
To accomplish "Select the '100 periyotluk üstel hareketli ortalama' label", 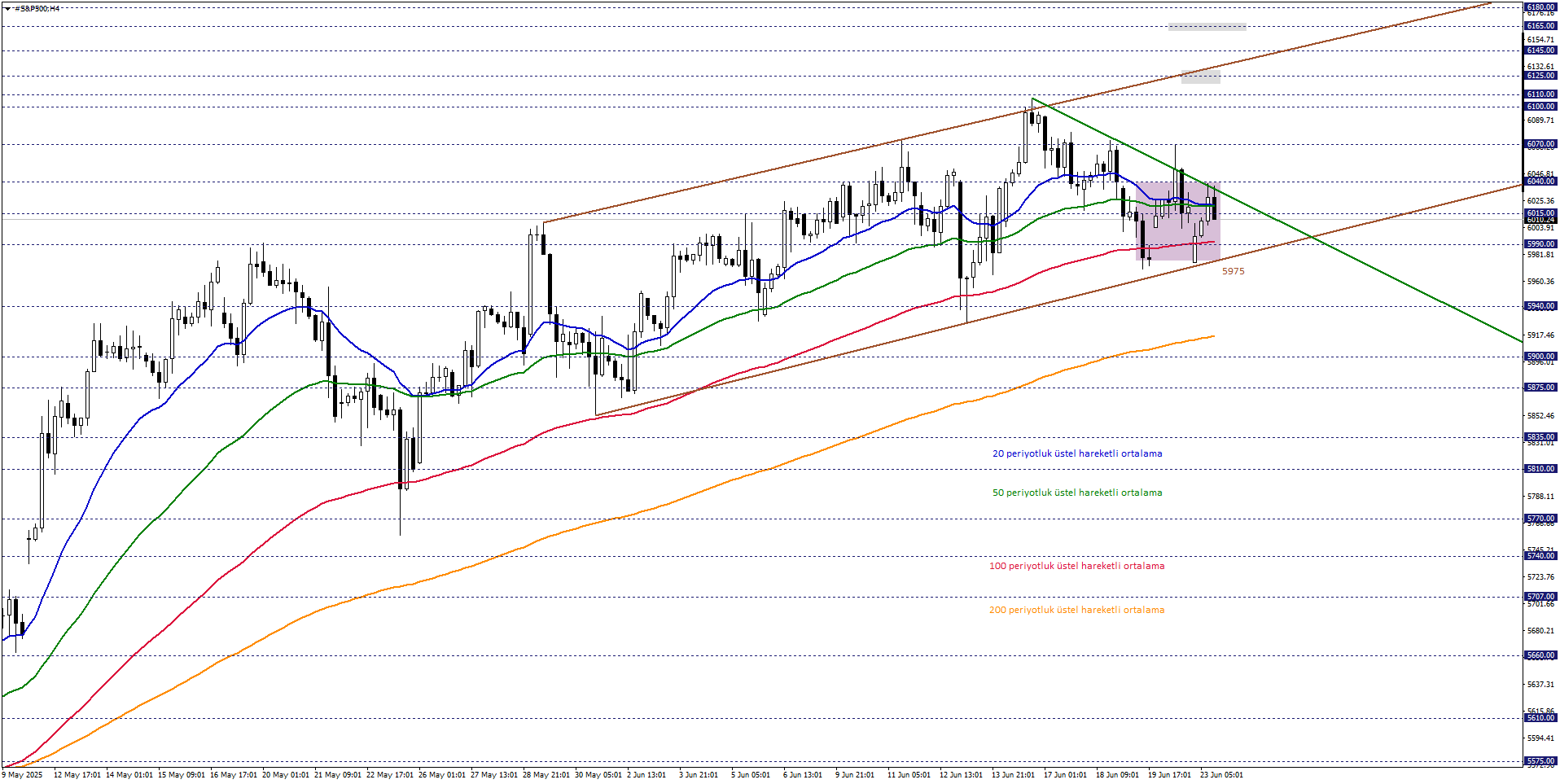I will tap(1076, 566).
